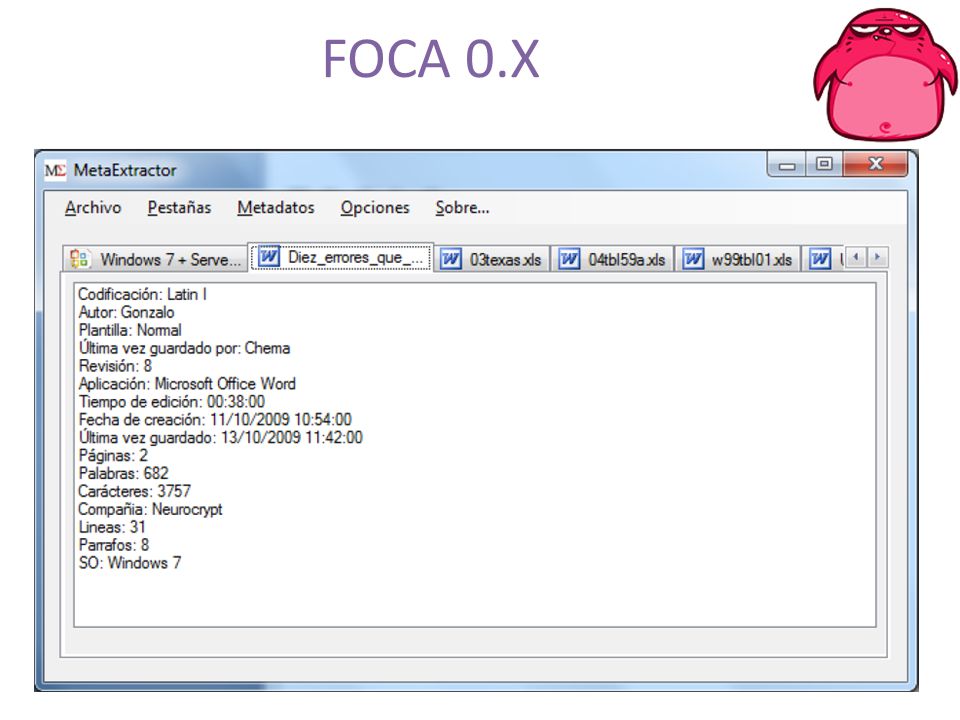Click the 'Parrafos: 8' line

pos(114,545)
